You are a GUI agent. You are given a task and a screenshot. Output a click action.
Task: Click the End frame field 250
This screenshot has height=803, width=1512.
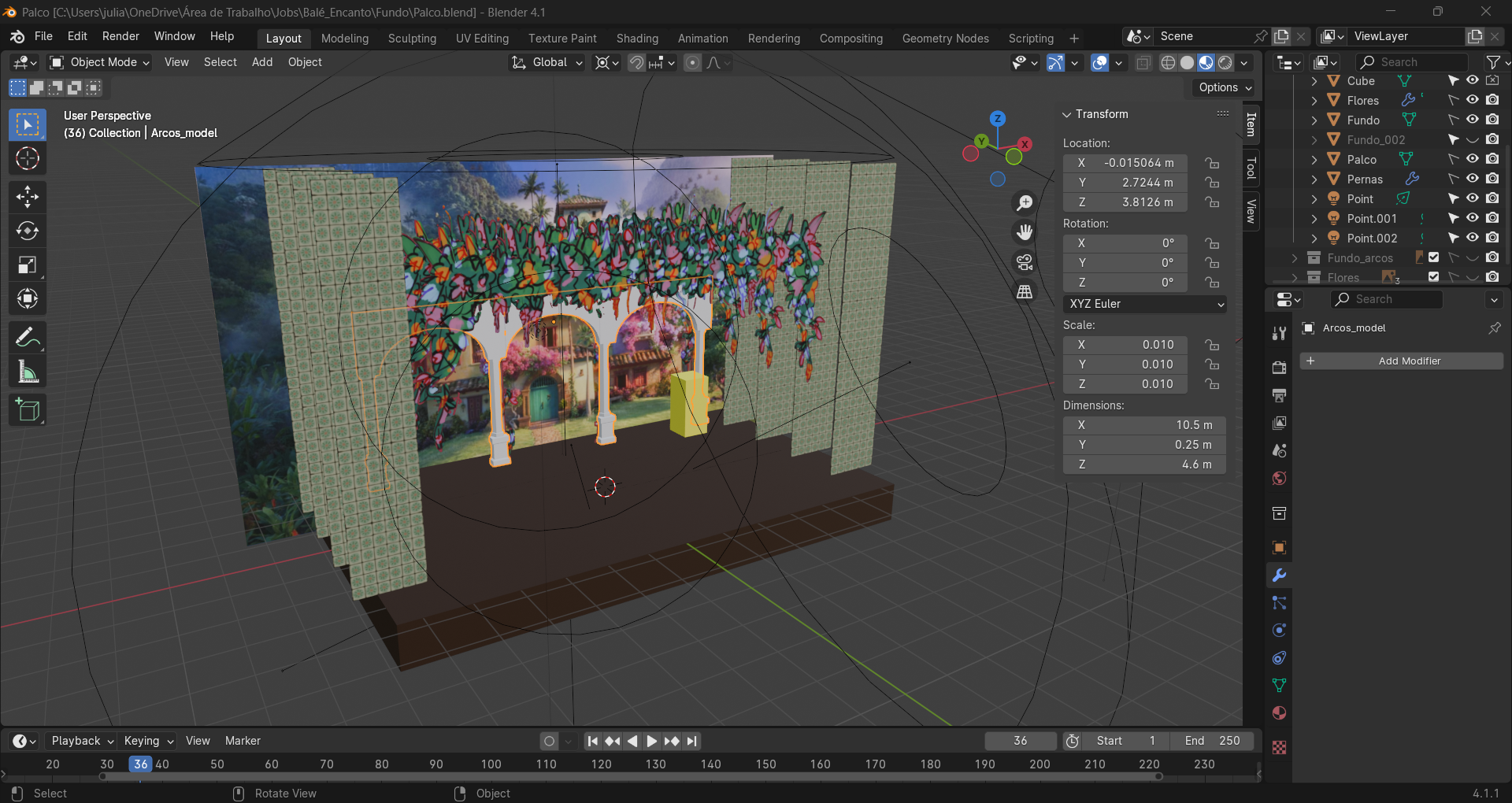[1212, 741]
